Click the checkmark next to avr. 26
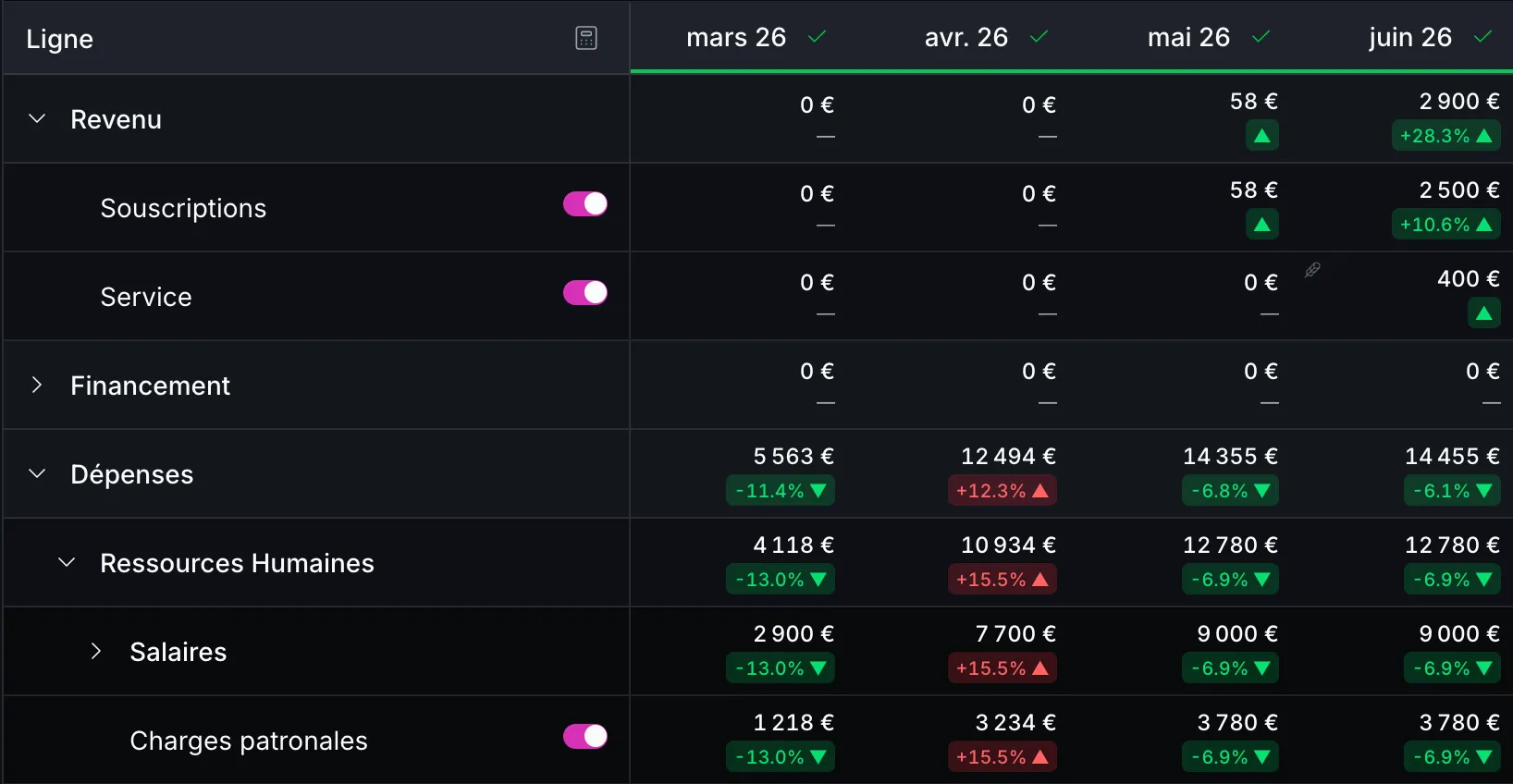1513x784 pixels. click(x=1039, y=37)
